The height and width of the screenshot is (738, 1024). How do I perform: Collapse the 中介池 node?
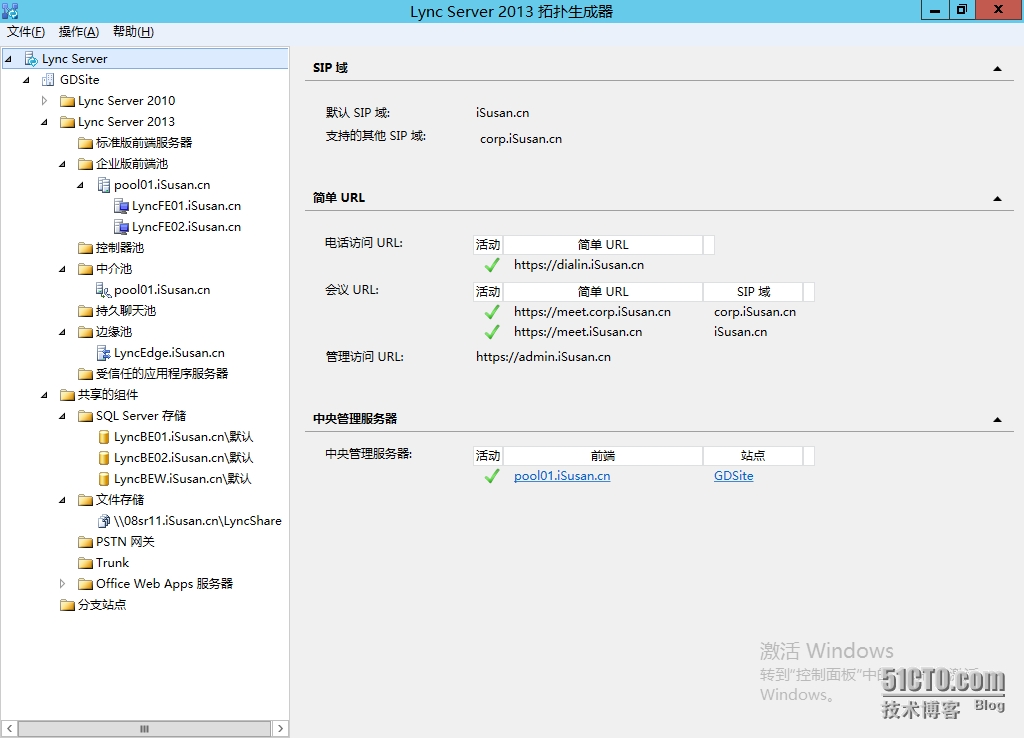(63, 269)
